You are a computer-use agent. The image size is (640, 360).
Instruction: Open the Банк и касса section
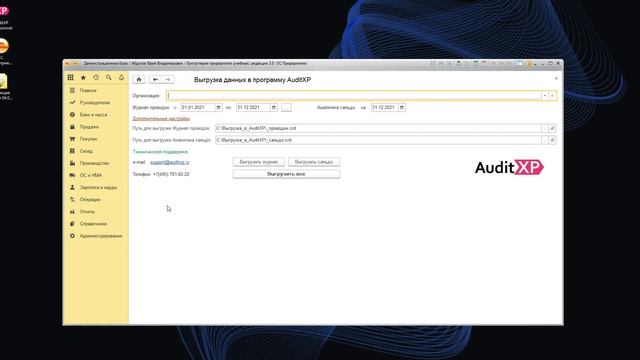(93, 115)
